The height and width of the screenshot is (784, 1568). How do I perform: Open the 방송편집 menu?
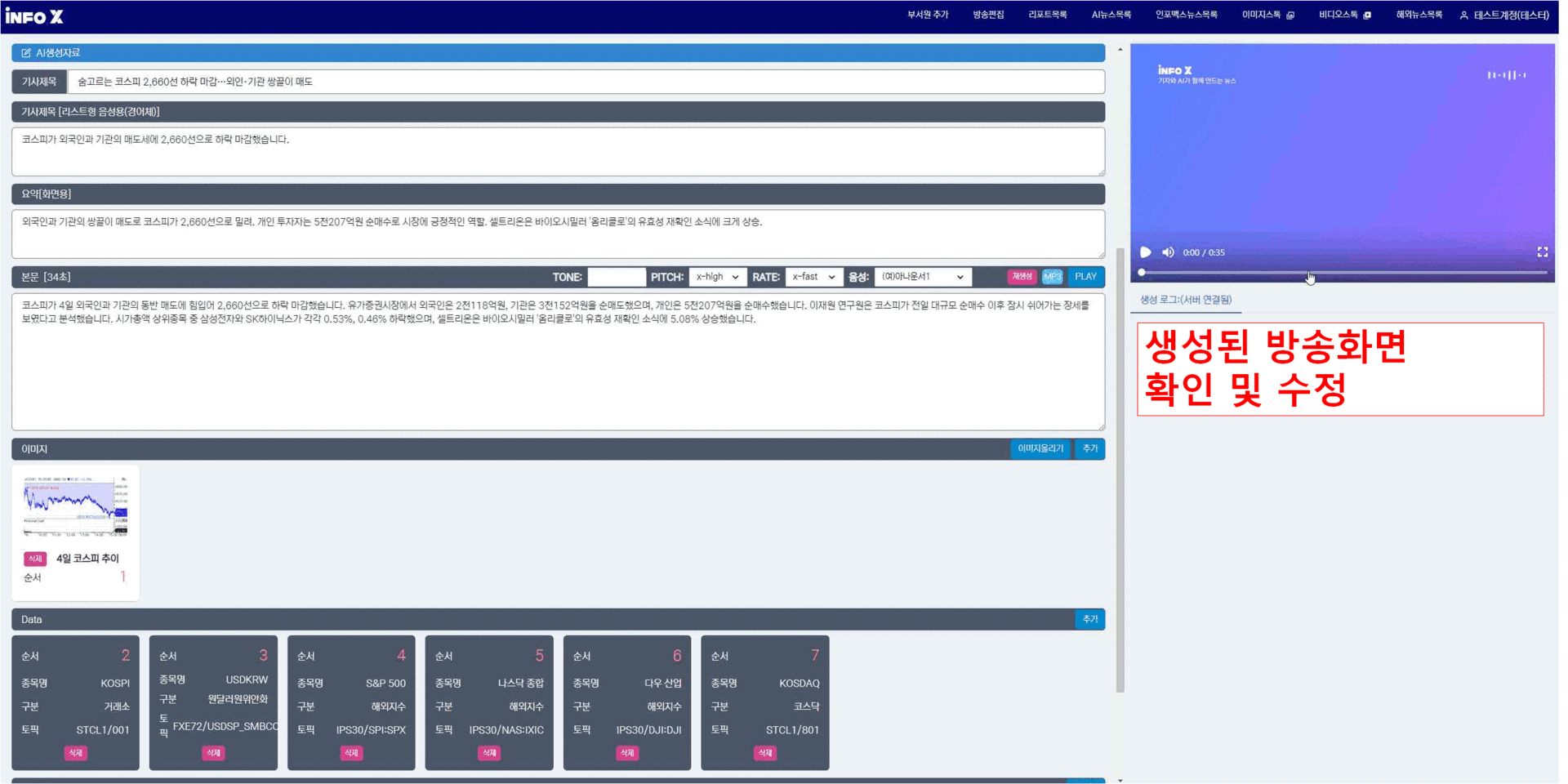(988, 15)
